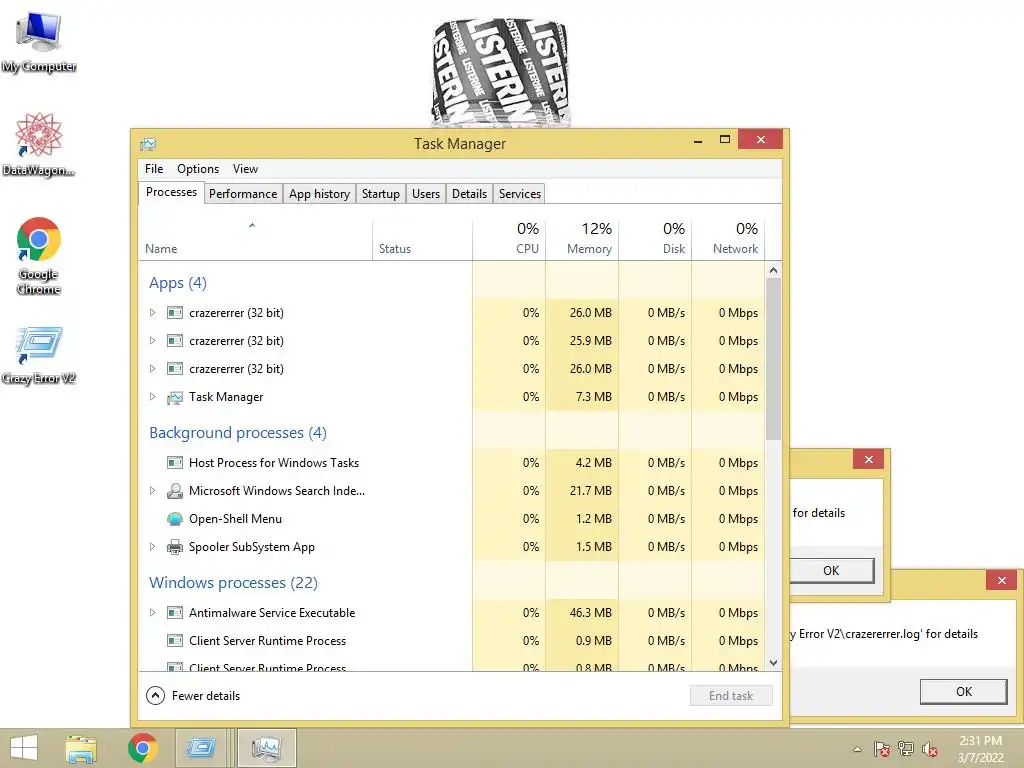Click the Task Manager title bar icon
The width and height of the screenshot is (1024, 768).
click(x=148, y=144)
